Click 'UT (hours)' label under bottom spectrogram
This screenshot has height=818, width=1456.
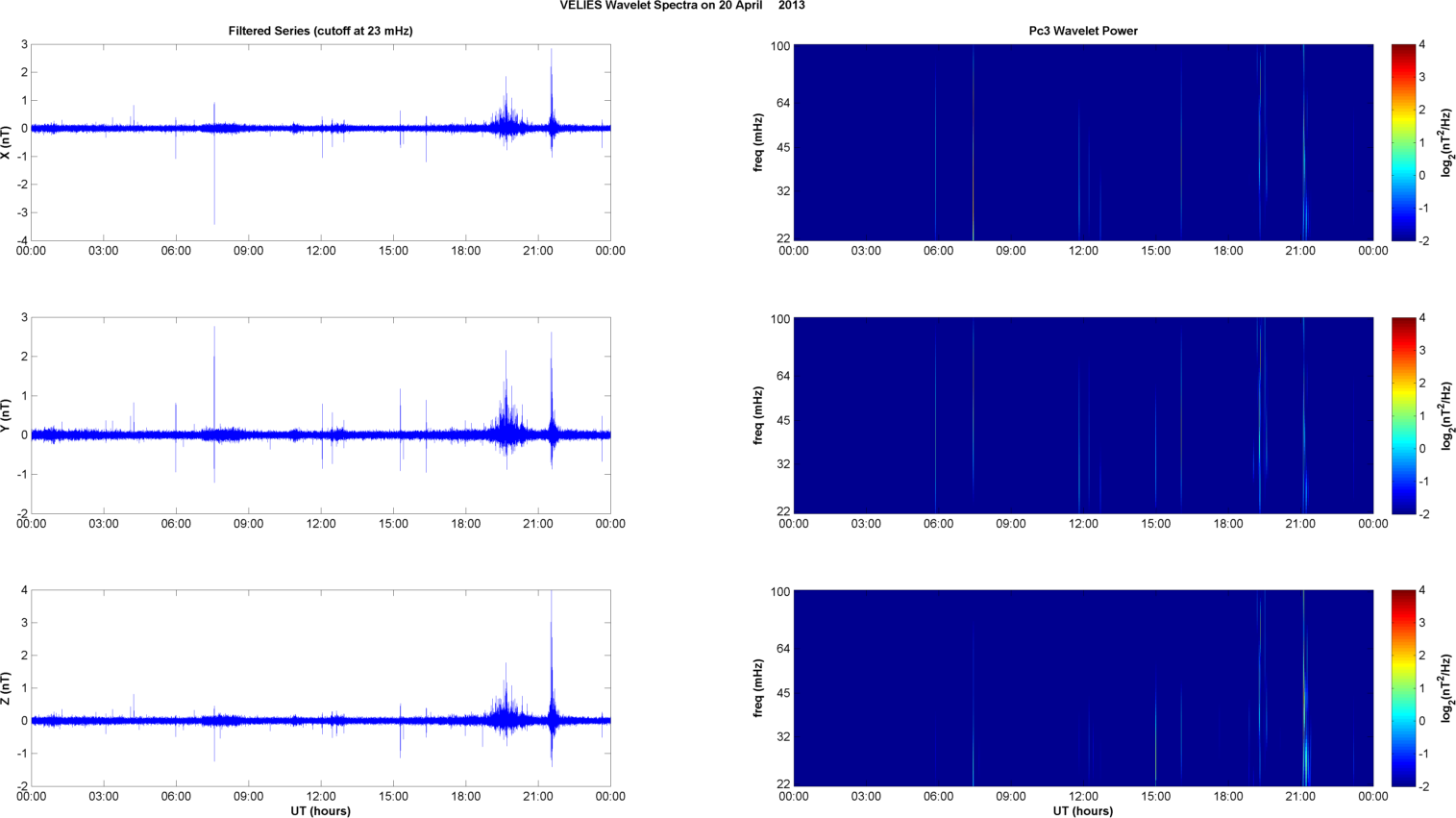pyautogui.click(x=1083, y=811)
